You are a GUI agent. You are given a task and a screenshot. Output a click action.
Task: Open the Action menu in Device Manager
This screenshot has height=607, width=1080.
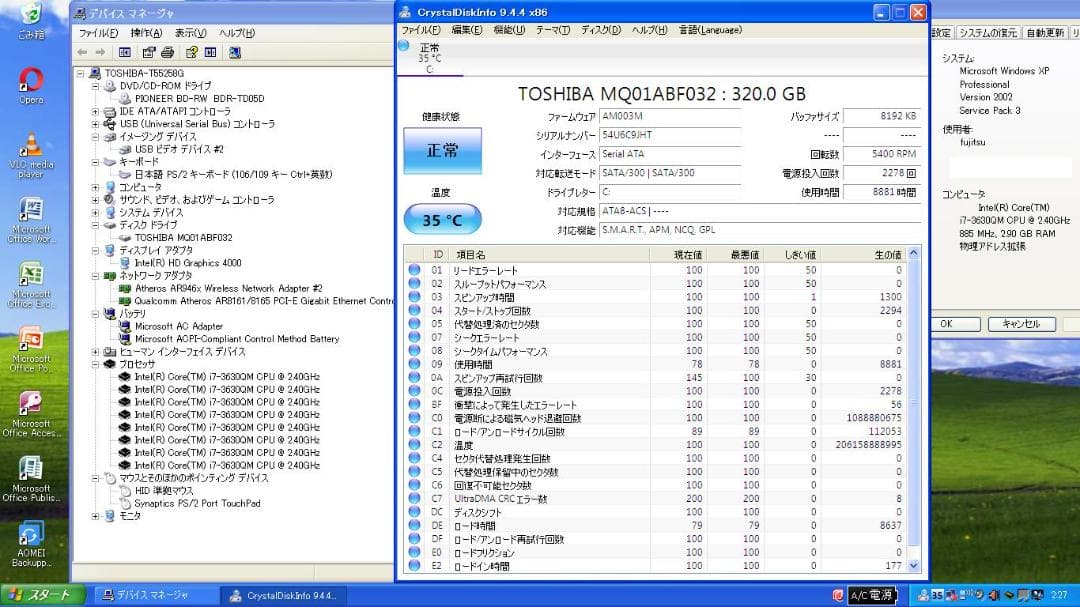click(x=146, y=33)
